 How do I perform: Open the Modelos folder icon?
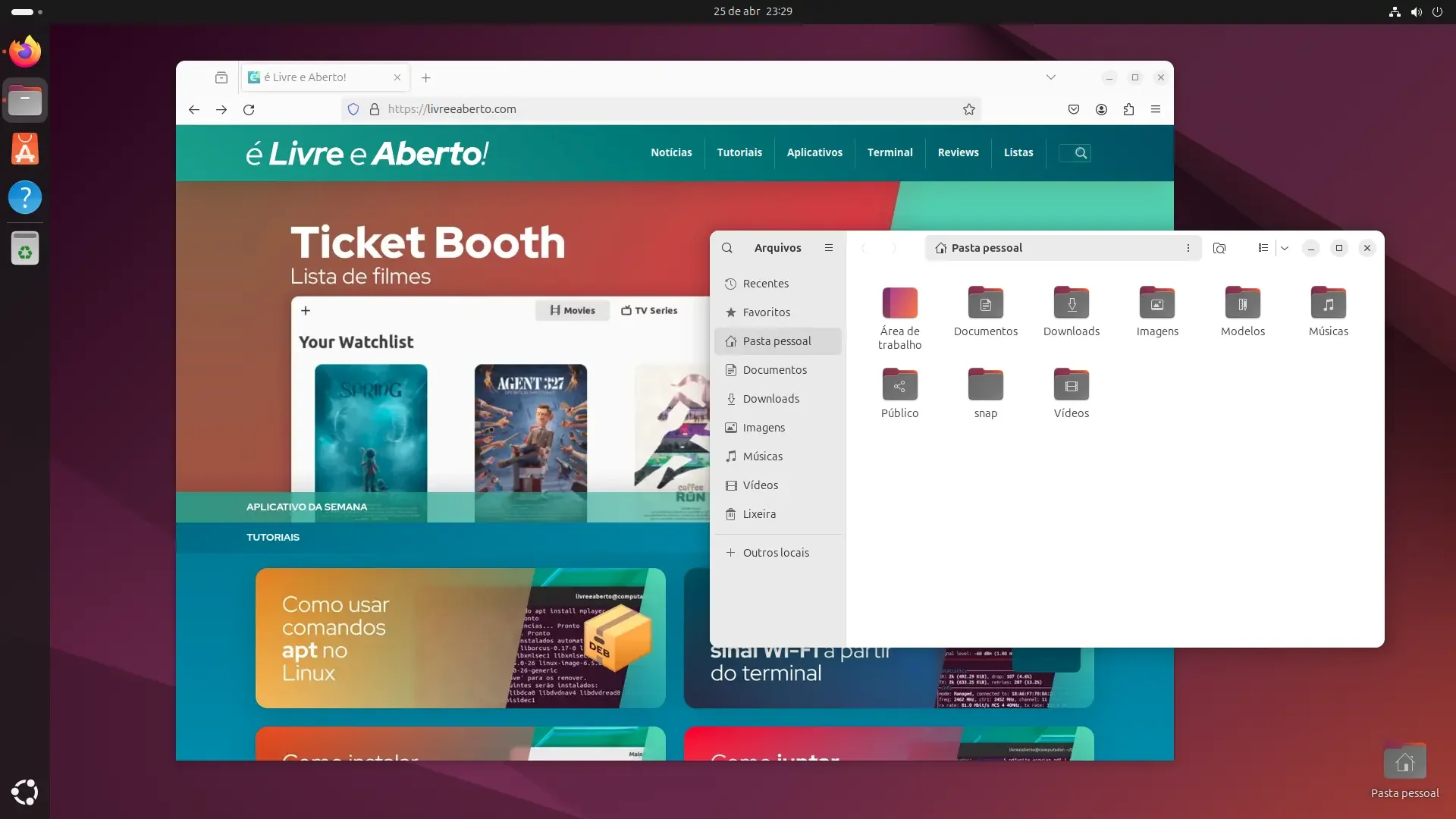click(1243, 311)
